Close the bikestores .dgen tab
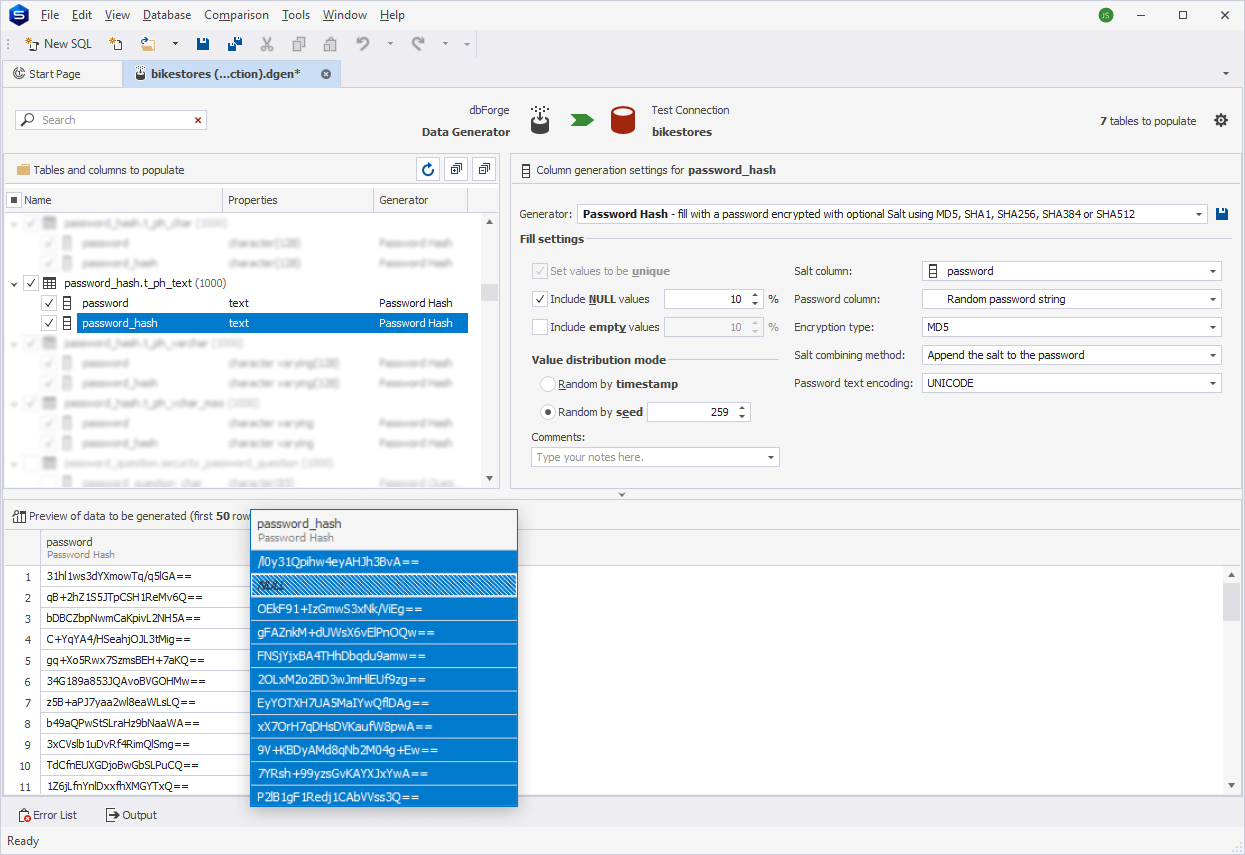This screenshot has height=855, width=1245. pos(326,74)
